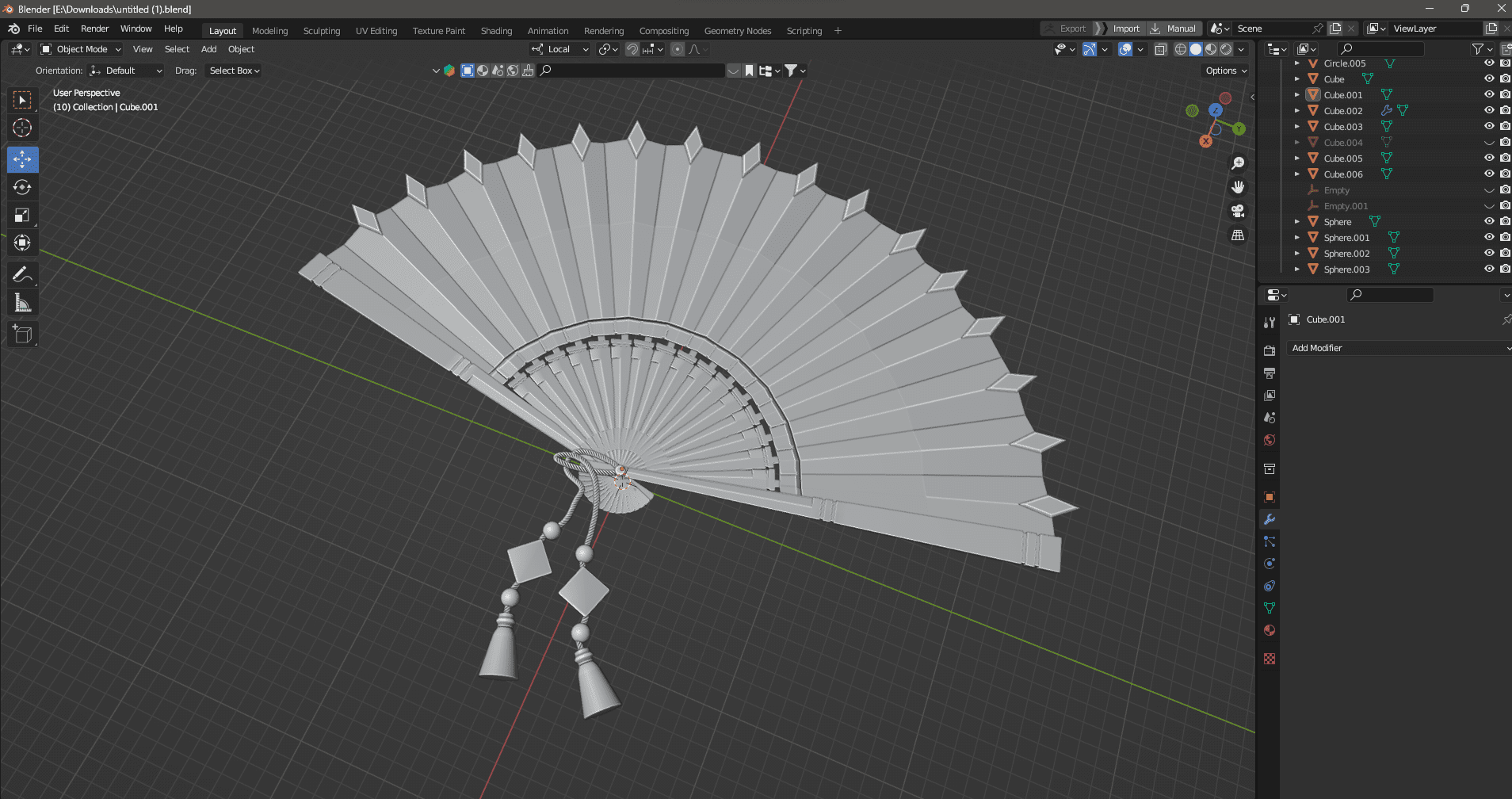
Task: Toggle visibility of Cube.003
Action: (1489, 126)
